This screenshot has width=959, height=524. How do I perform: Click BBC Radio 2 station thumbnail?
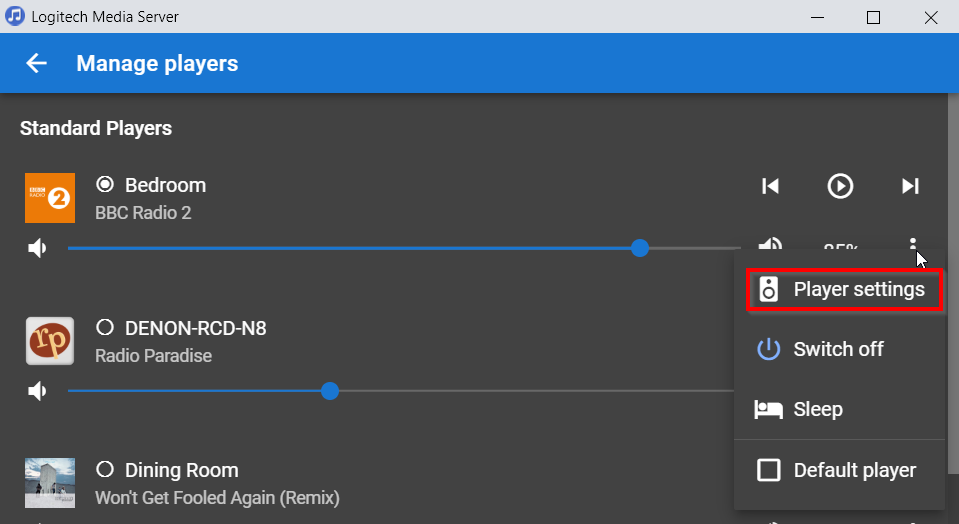click(x=50, y=198)
